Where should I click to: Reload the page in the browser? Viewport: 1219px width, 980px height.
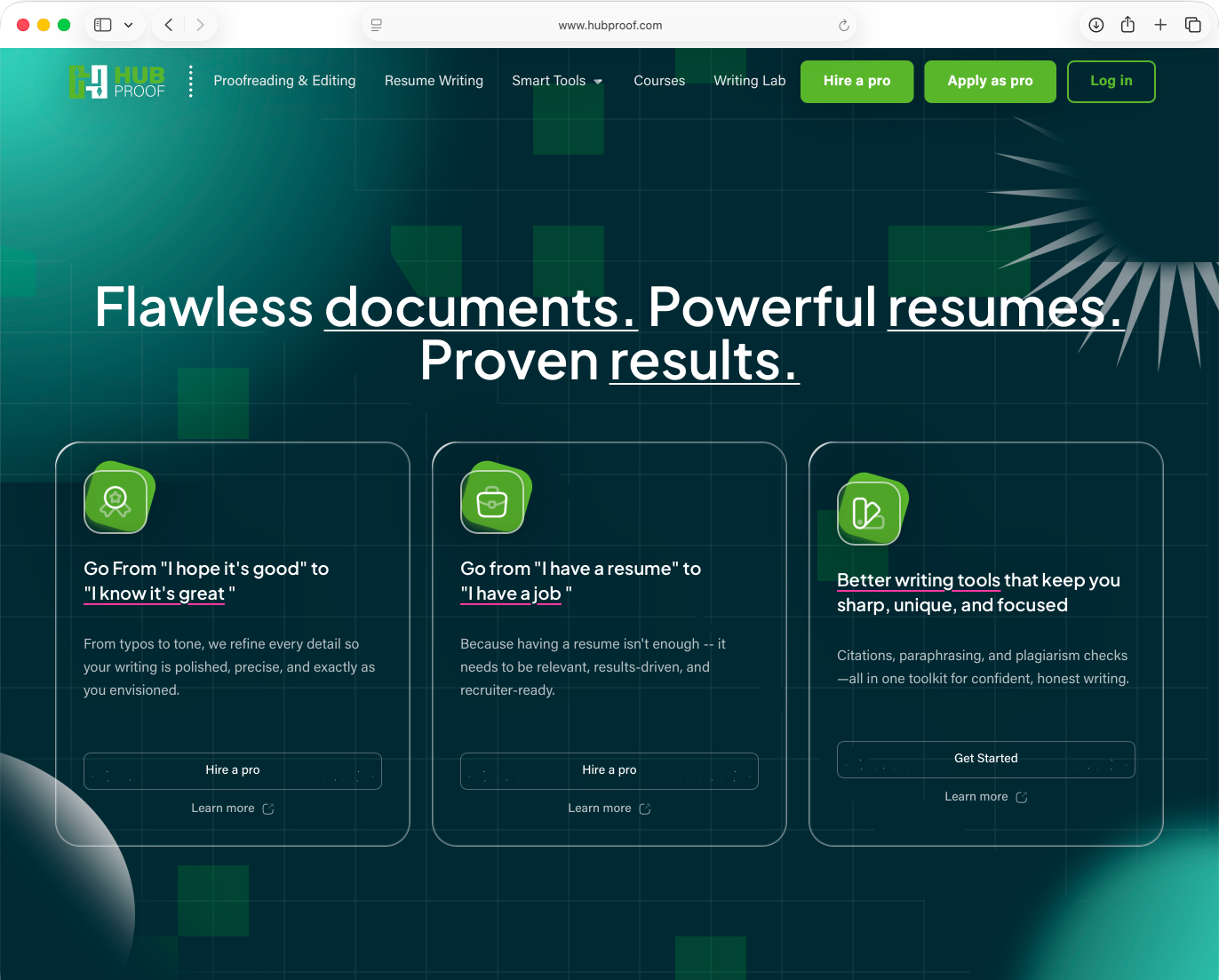coord(843,25)
